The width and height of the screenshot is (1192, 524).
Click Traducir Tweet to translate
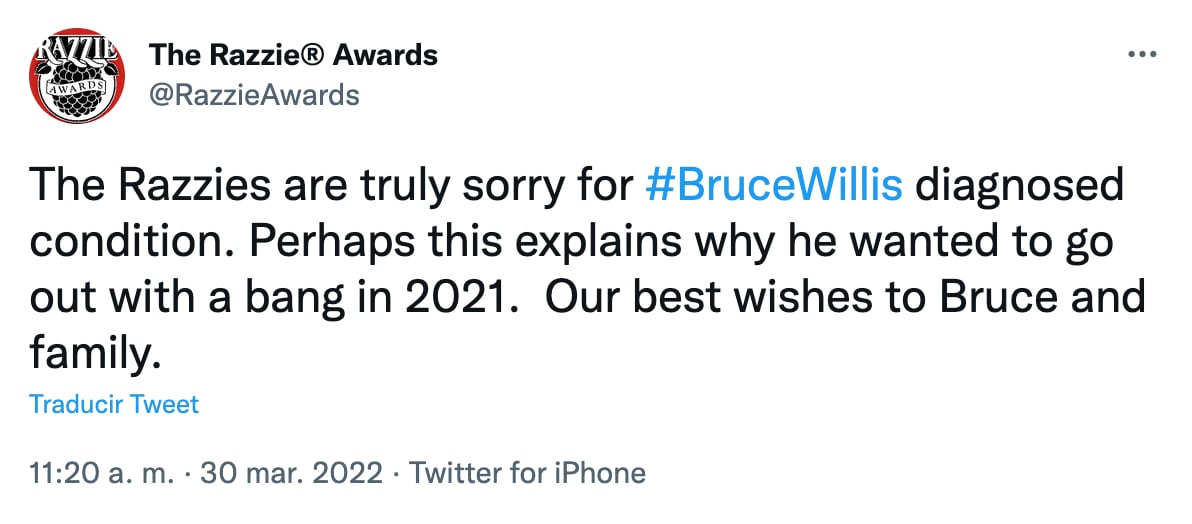[x=114, y=404]
